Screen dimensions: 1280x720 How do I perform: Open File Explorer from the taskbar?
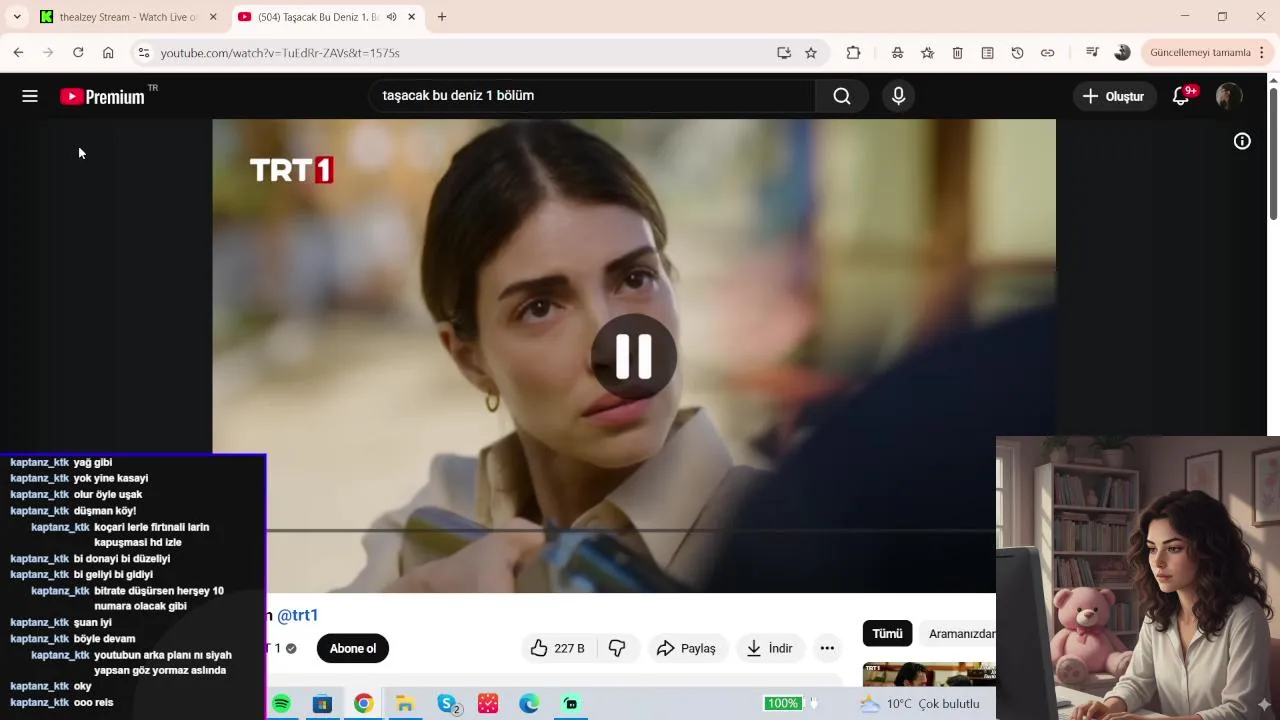coord(405,704)
